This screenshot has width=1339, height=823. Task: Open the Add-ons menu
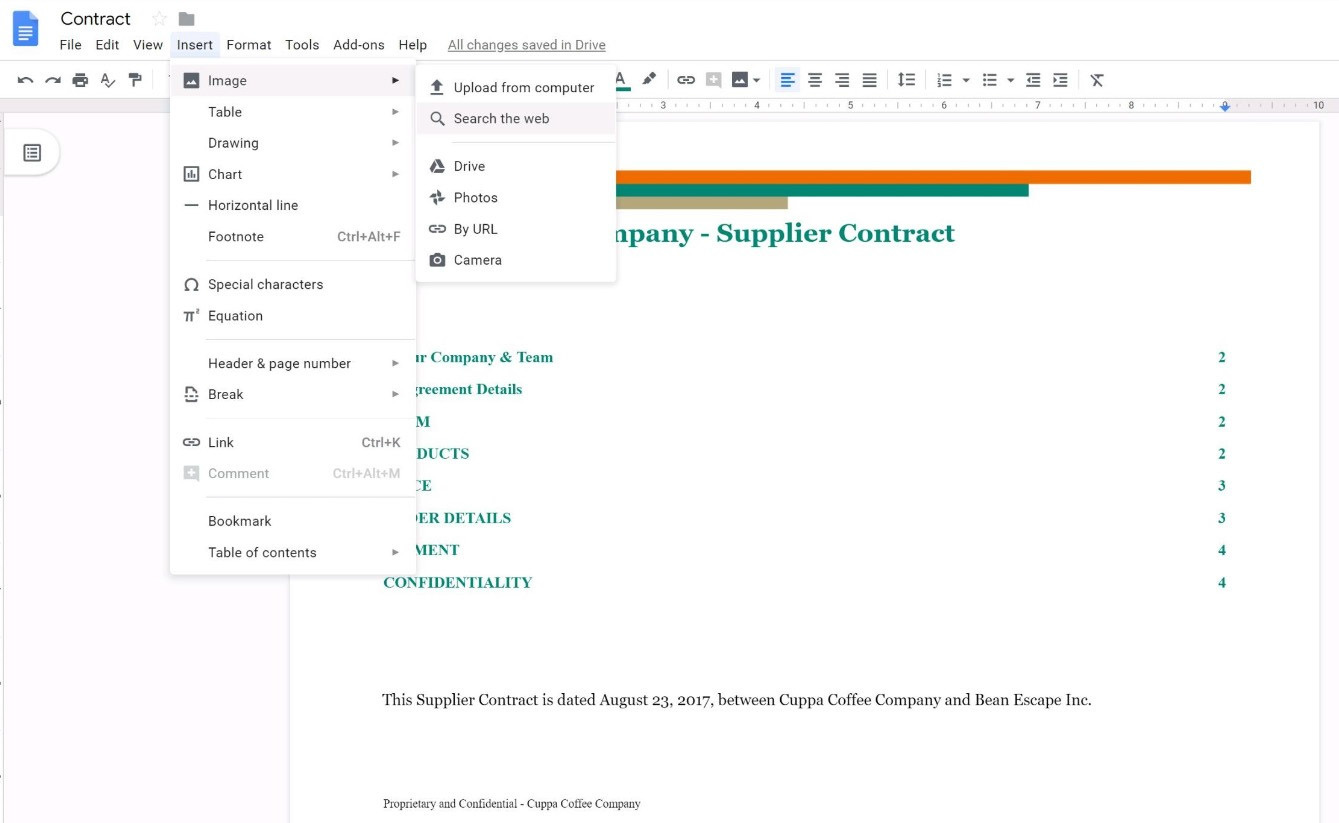[359, 45]
